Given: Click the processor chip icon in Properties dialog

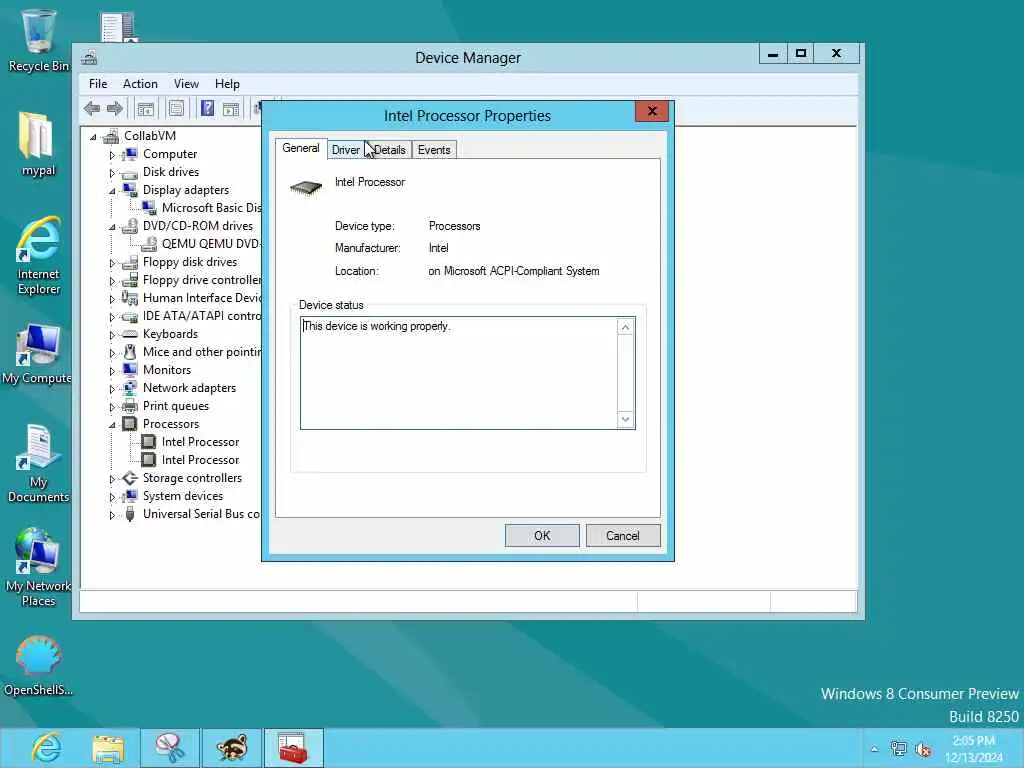Looking at the screenshot, I should pyautogui.click(x=306, y=188).
